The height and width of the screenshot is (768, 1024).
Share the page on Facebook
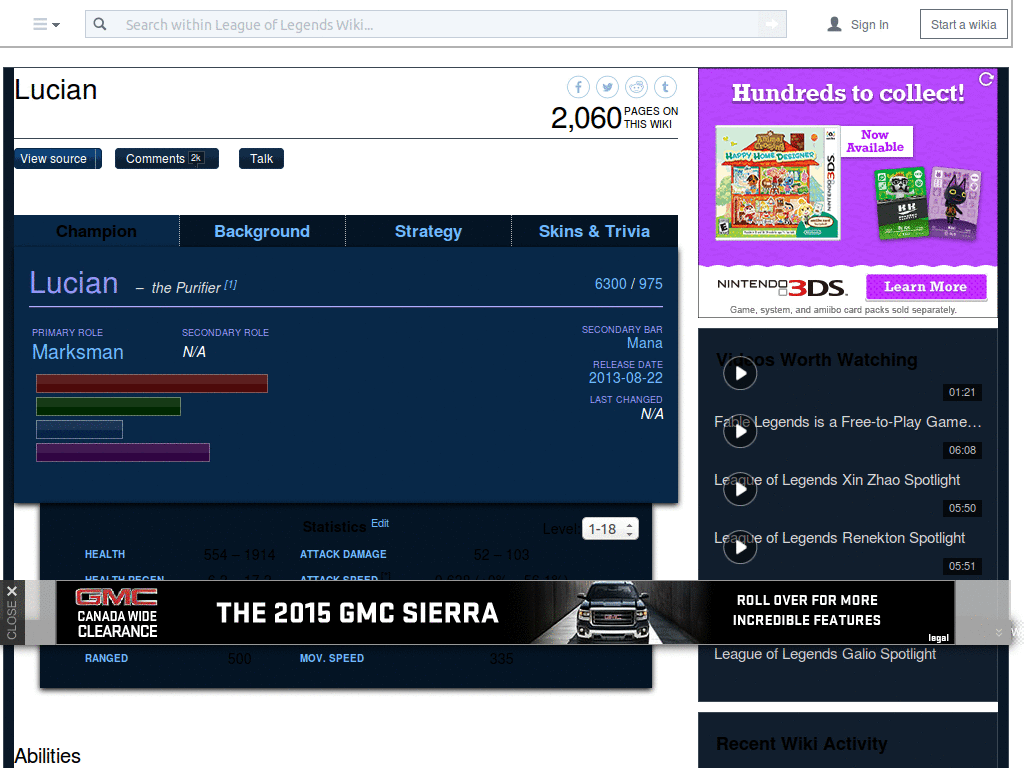point(578,87)
